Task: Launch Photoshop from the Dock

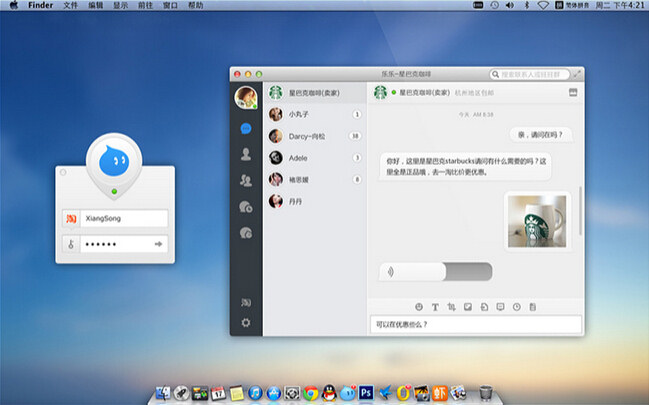Action: click(366, 393)
